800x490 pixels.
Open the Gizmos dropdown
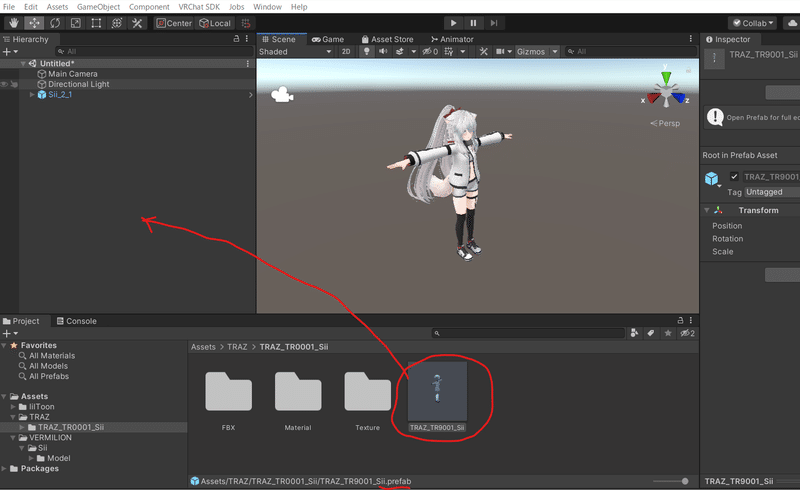[x=537, y=52]
